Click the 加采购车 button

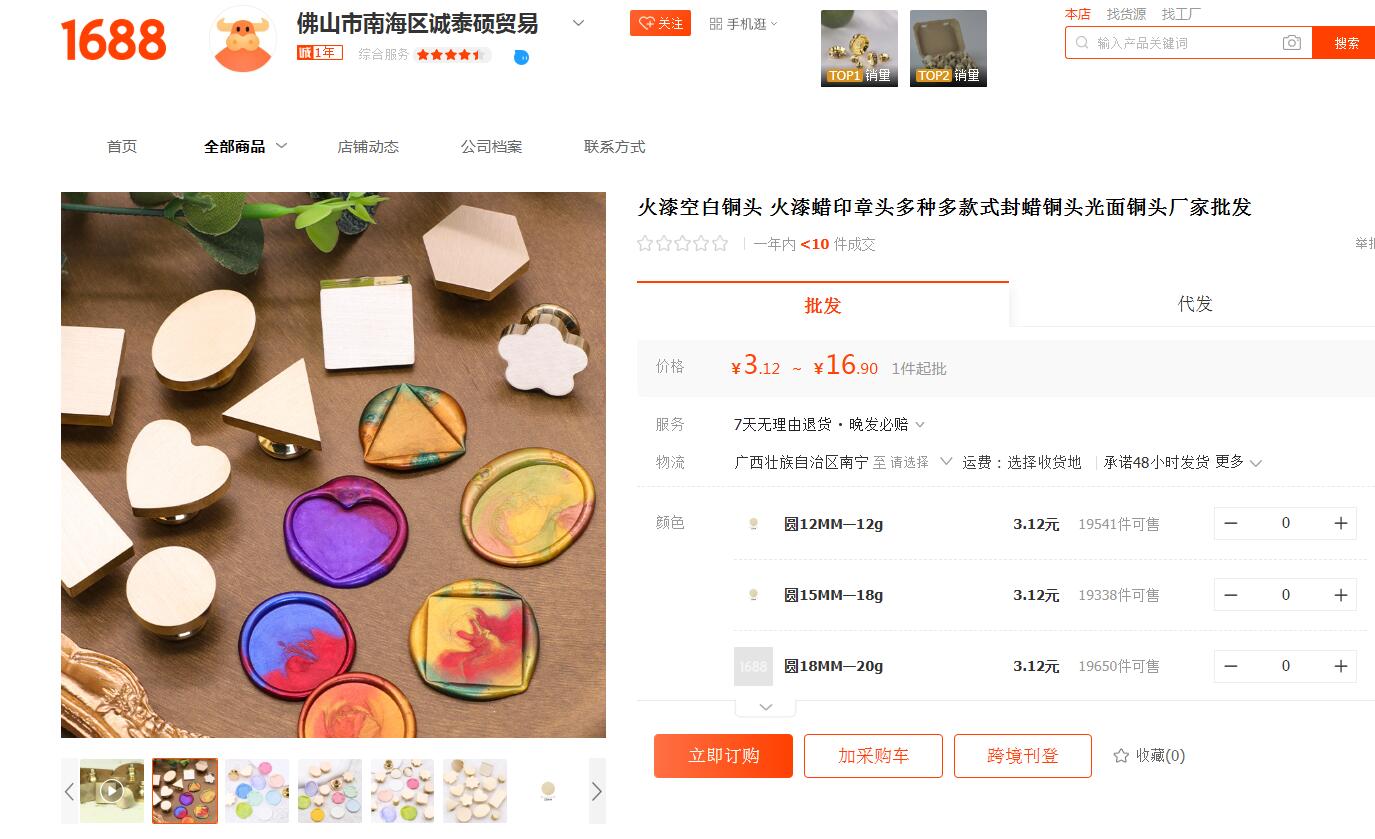(x=873, y=756)
